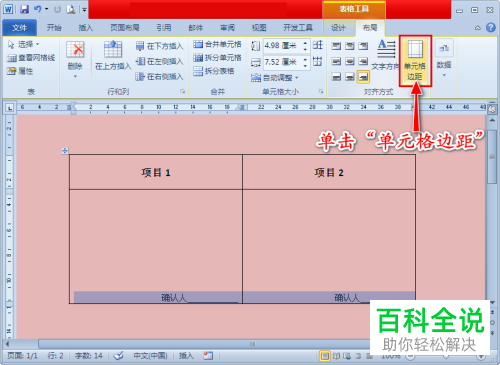Viewport: 500px width, 365px height.
Task: Click the table move handle above table
Action: click(65, 151)
